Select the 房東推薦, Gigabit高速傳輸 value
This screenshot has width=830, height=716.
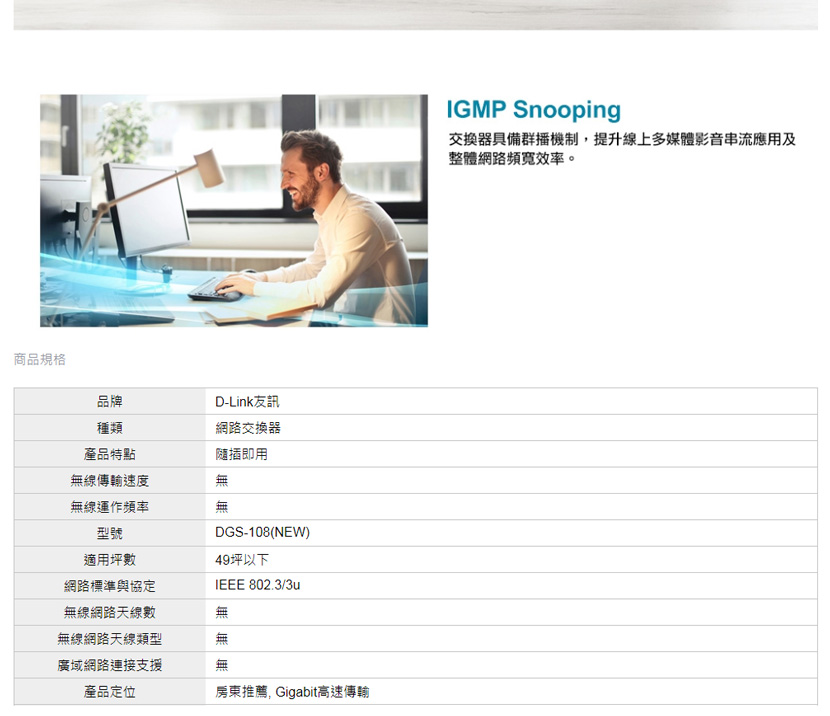pyautogui.click(x=292, y=692)
